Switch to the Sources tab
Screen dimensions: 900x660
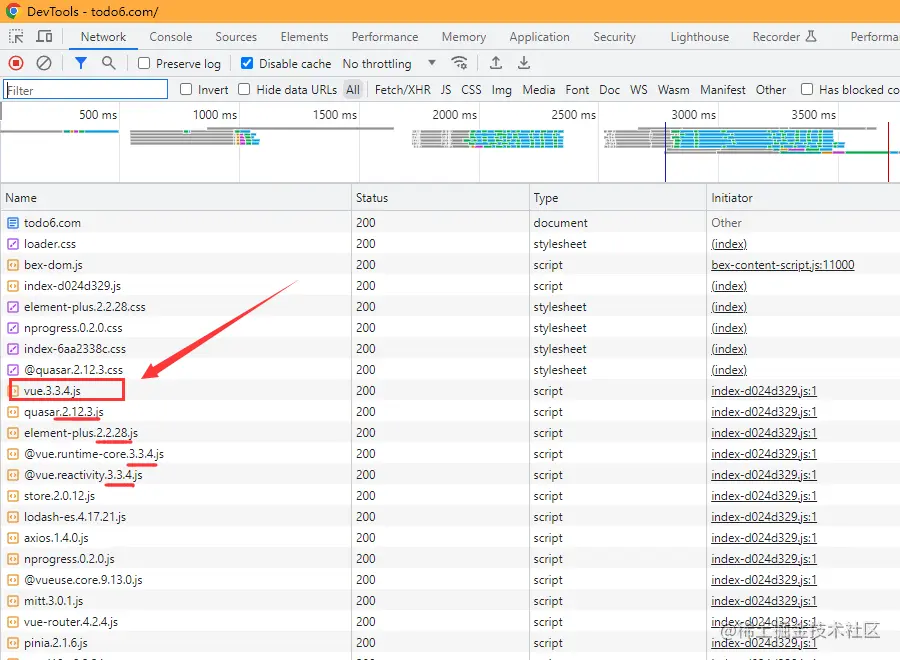click(236, 37)
